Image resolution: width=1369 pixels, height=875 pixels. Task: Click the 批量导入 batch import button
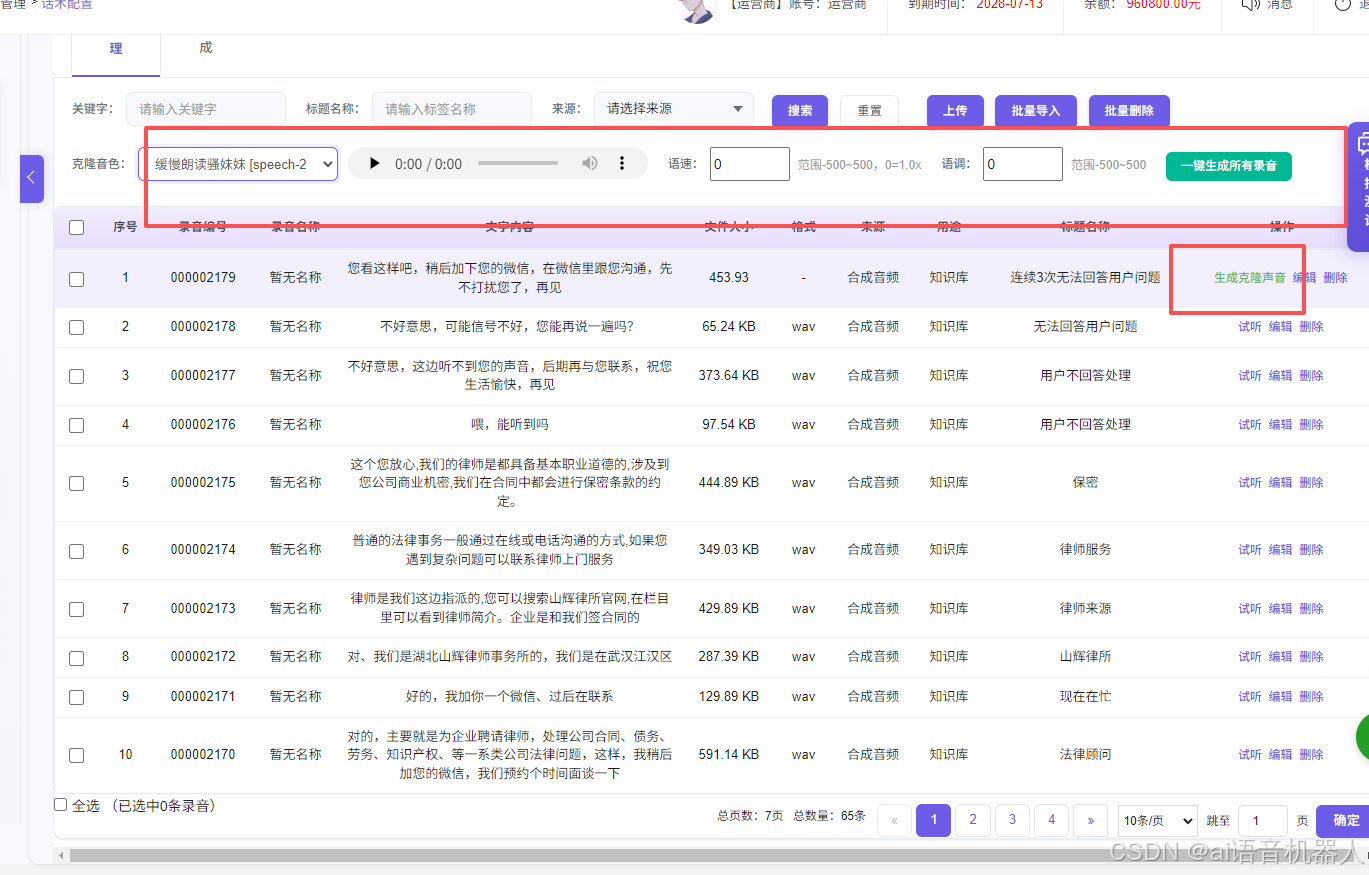[x=1035, y=111]
